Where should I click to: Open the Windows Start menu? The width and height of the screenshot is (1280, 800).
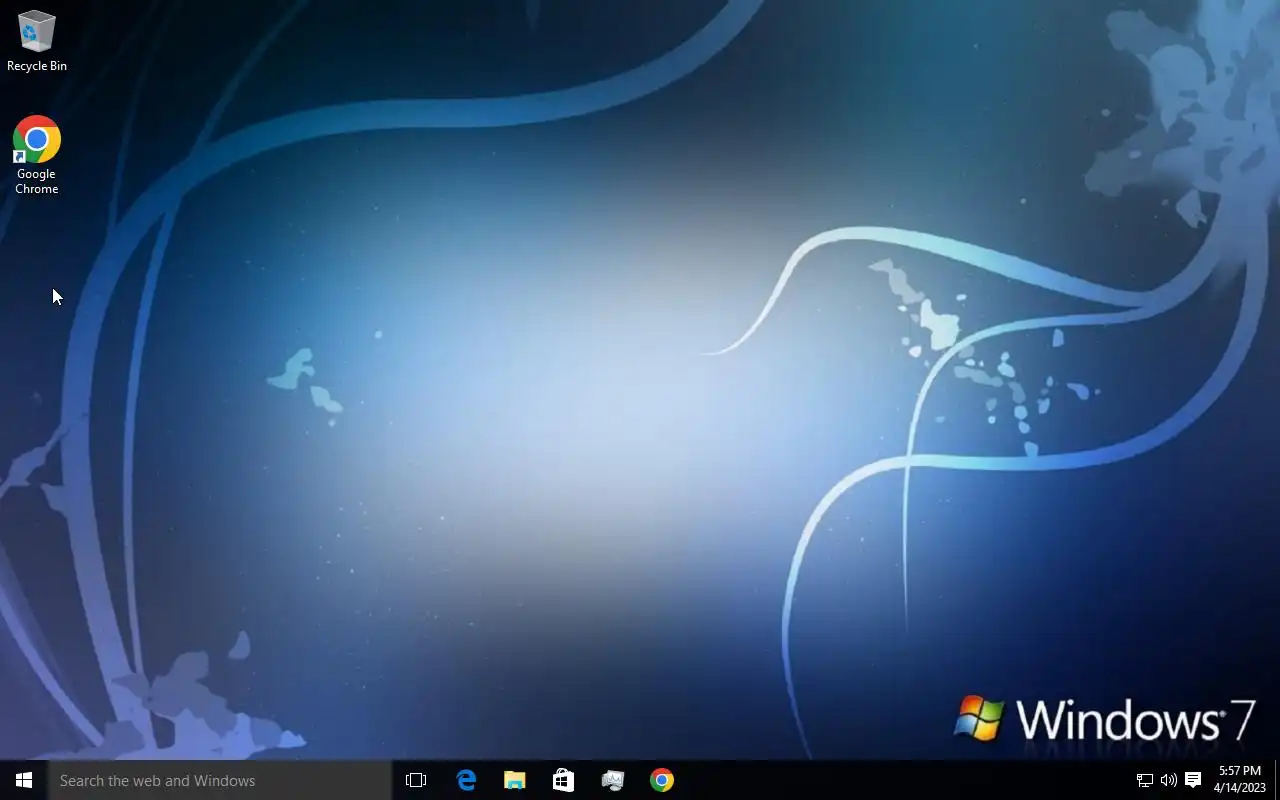pyautogui.click(x=24, y=780)
